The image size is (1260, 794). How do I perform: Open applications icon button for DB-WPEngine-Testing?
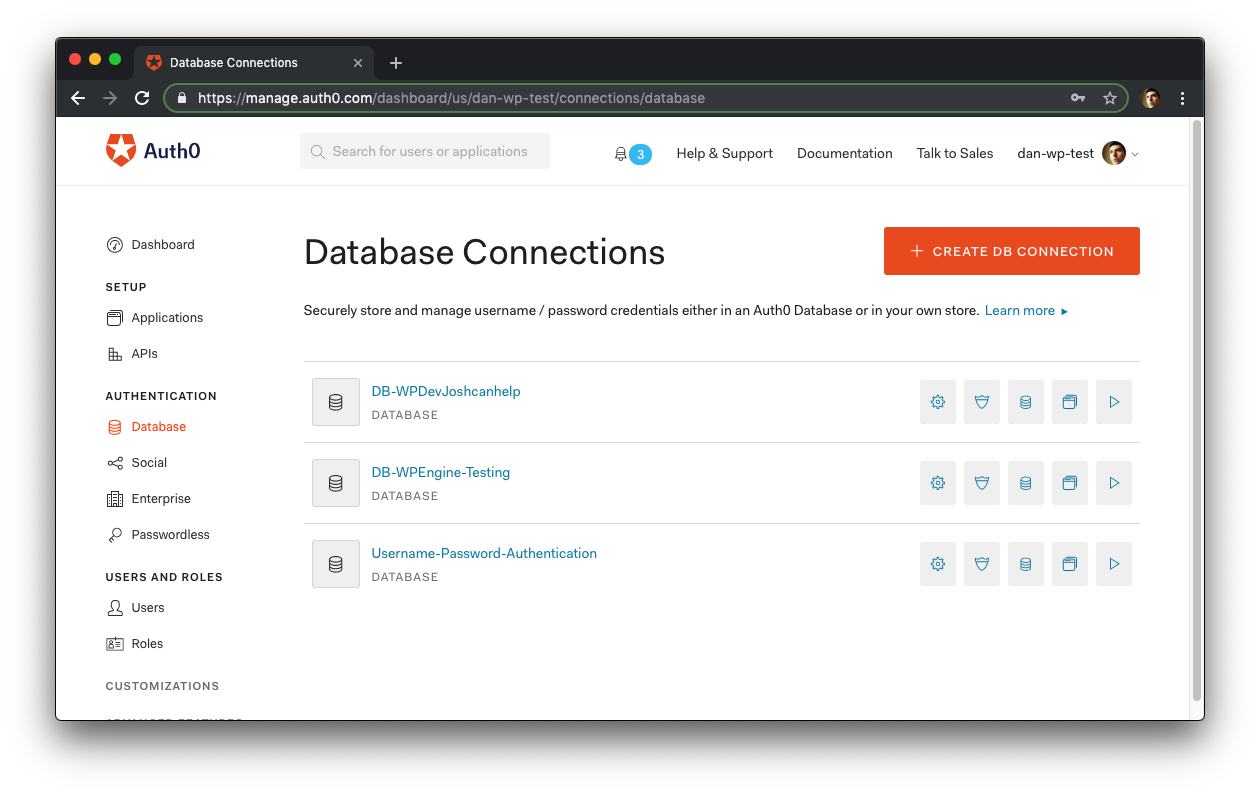(1070, 483)
